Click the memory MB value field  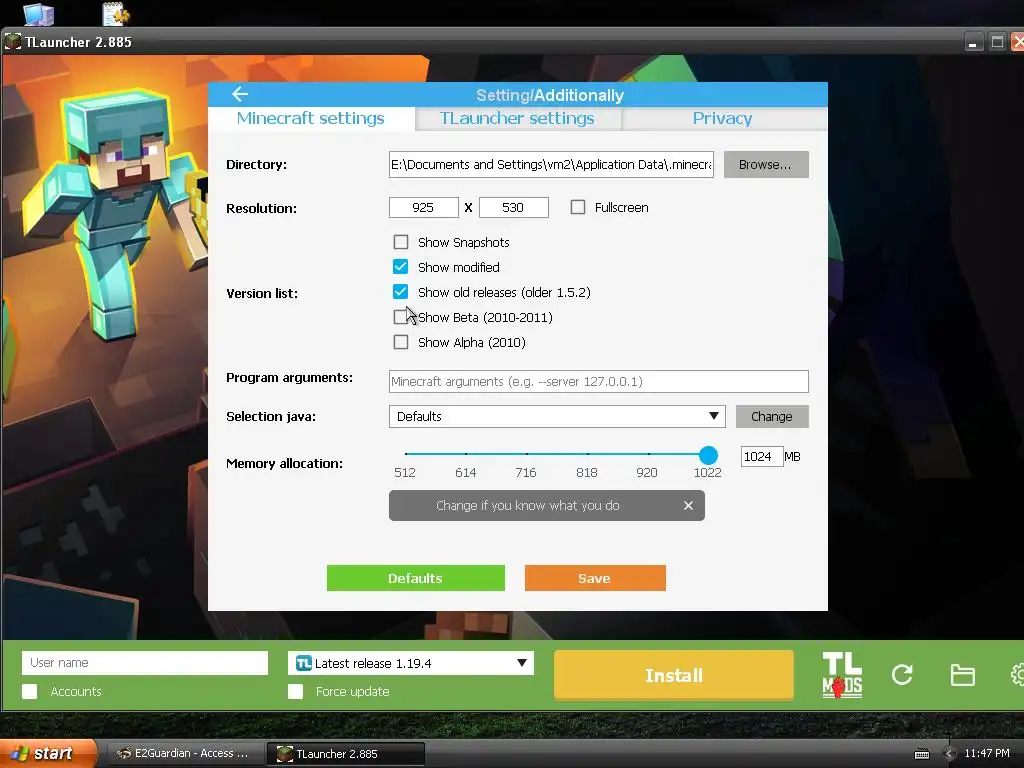pyautogui.click(x=761, y=456)
